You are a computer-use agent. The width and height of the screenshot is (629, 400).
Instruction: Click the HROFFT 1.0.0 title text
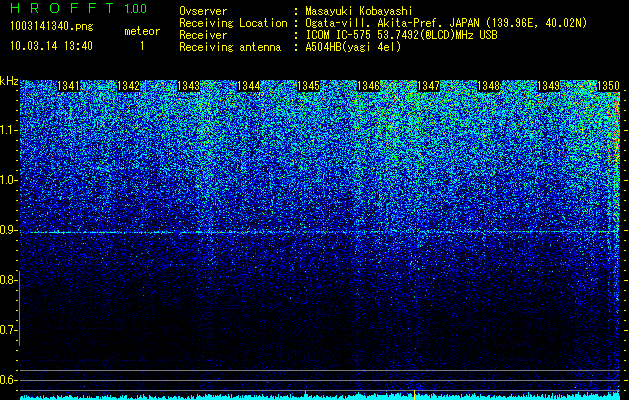[78, 8]
